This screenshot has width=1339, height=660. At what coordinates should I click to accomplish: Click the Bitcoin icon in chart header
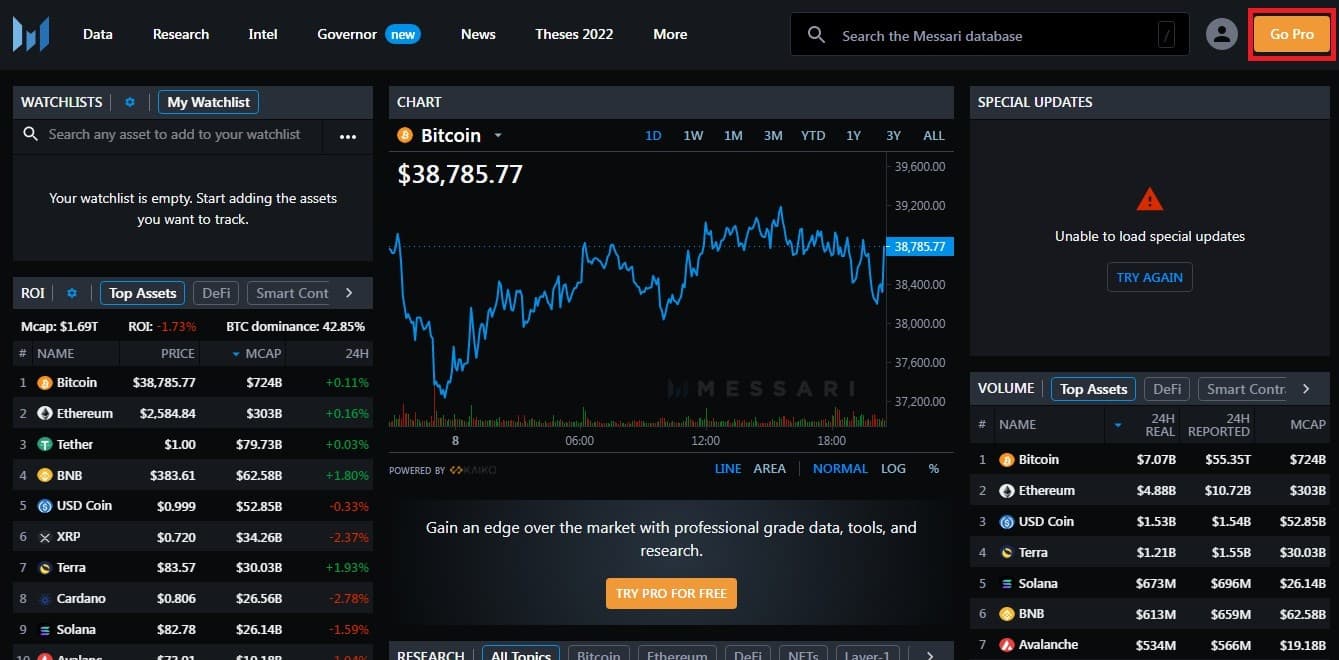click(405, 135)
